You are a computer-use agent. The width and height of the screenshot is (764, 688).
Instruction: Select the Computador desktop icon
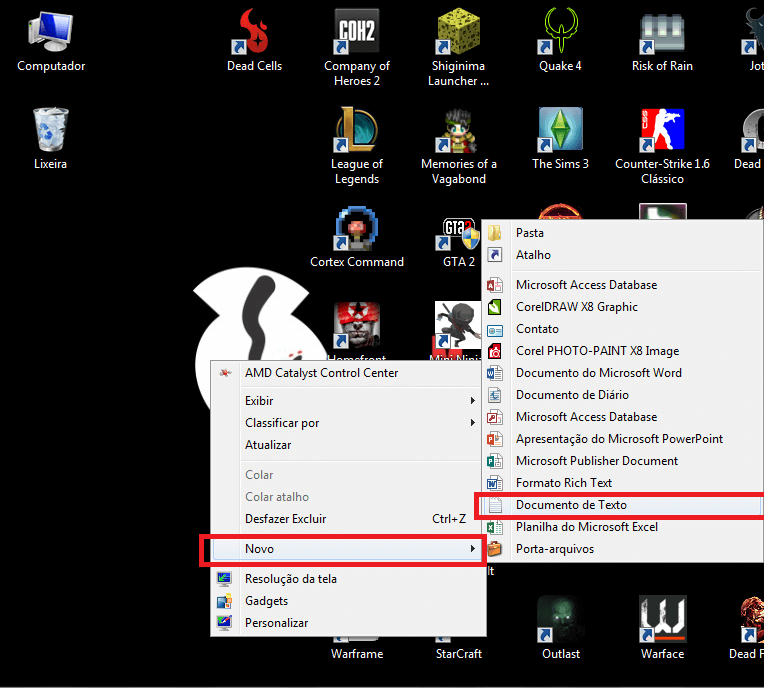click(x=51, y=35)
